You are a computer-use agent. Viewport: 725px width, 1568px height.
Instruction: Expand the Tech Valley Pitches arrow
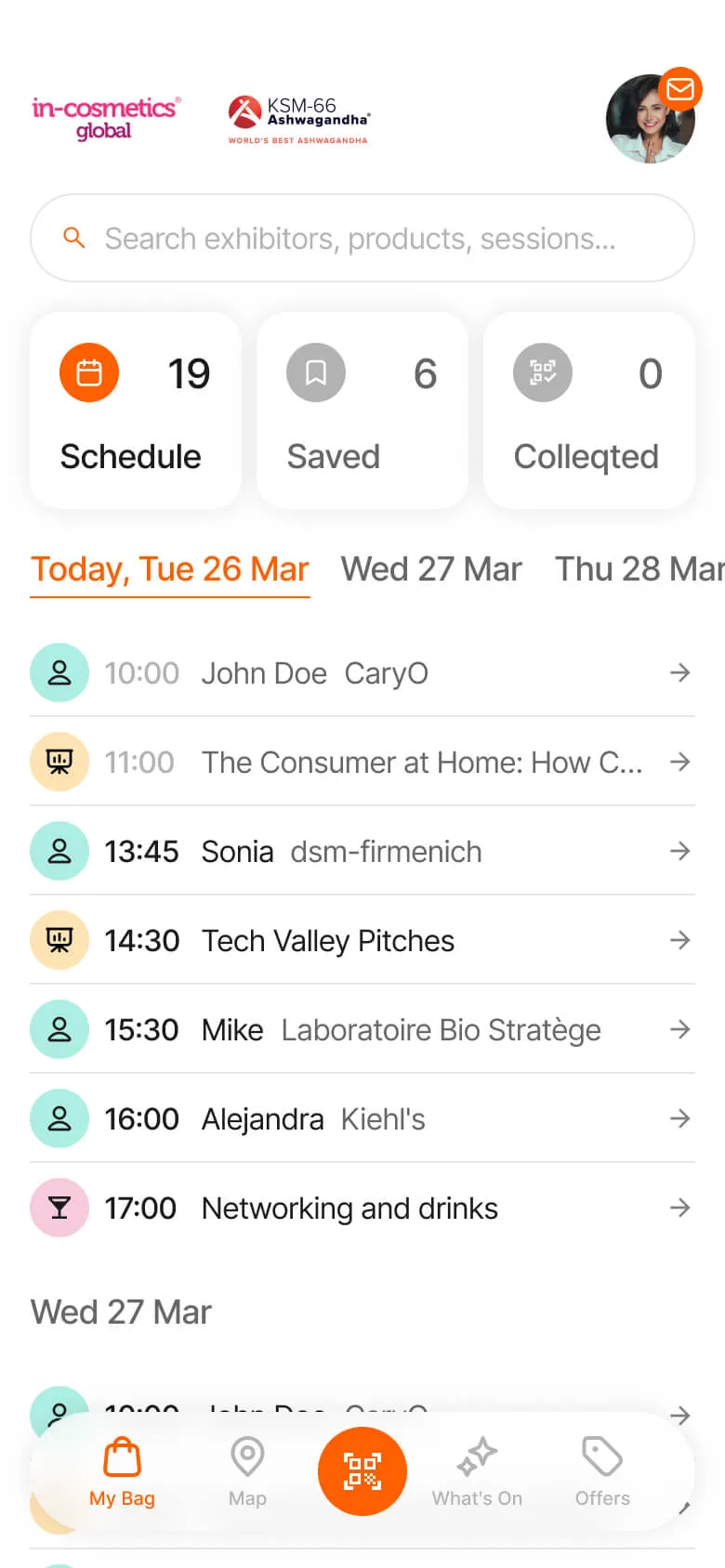679,940
